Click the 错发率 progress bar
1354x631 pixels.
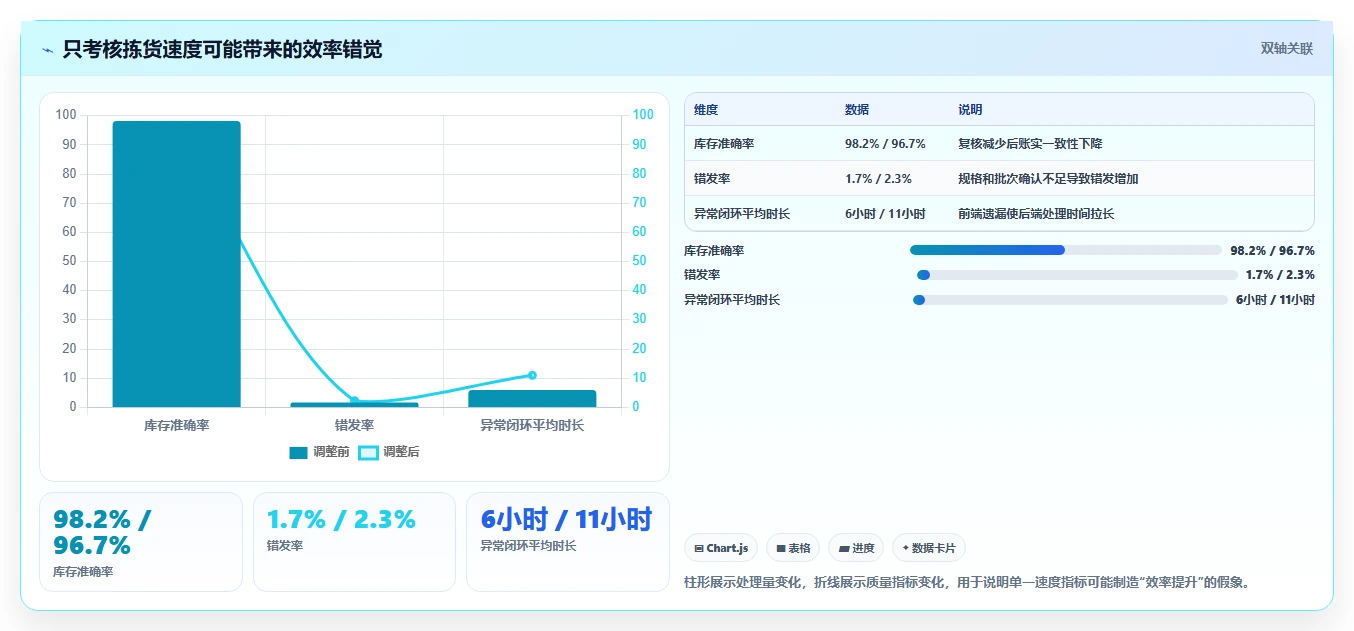(x=1077, y=275)
